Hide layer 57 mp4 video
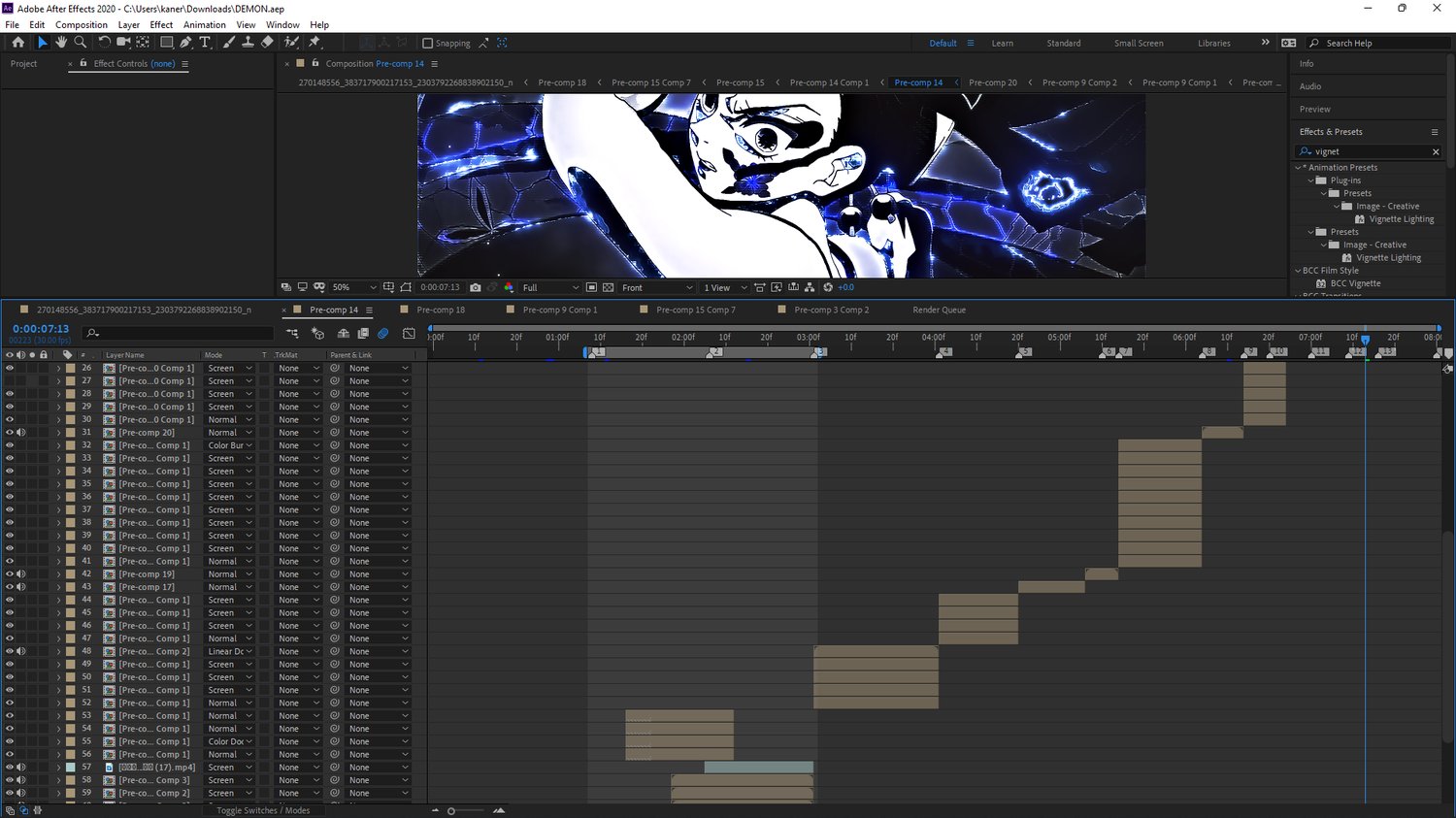Viewport: 1456px width, 818px height. 10,768
